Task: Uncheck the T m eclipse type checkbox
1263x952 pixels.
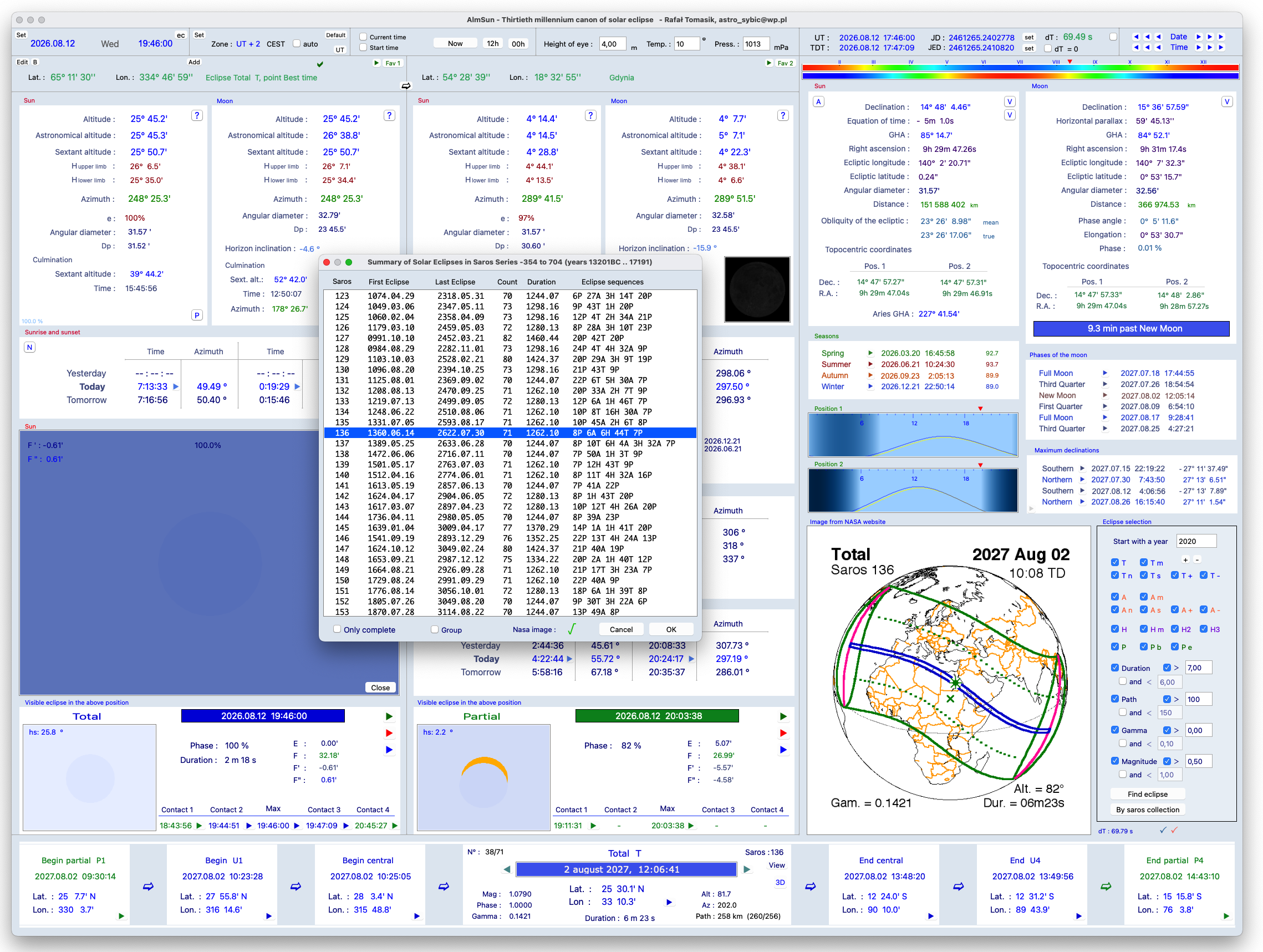Action: [1144, 563]
